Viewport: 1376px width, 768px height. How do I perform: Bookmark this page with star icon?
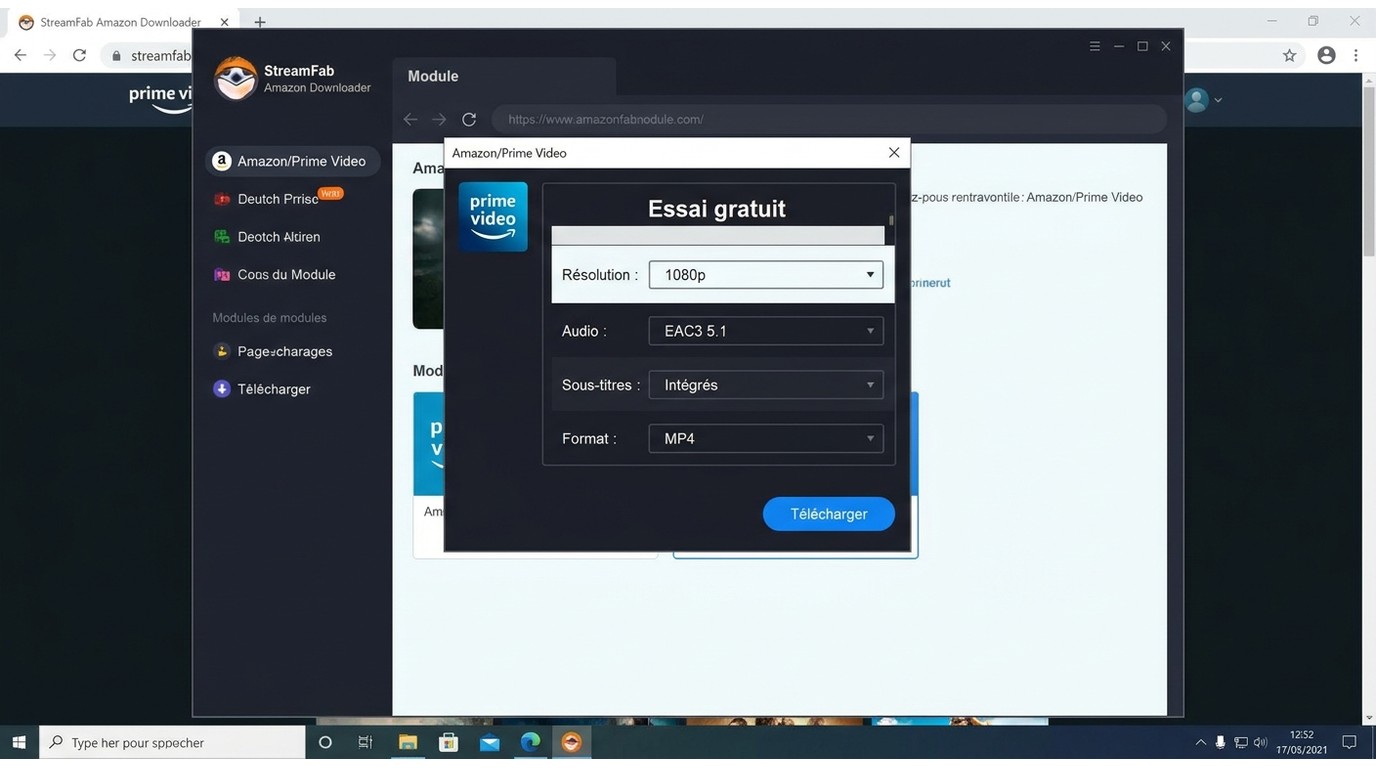pyautogui.click(x=1290, y=56)
